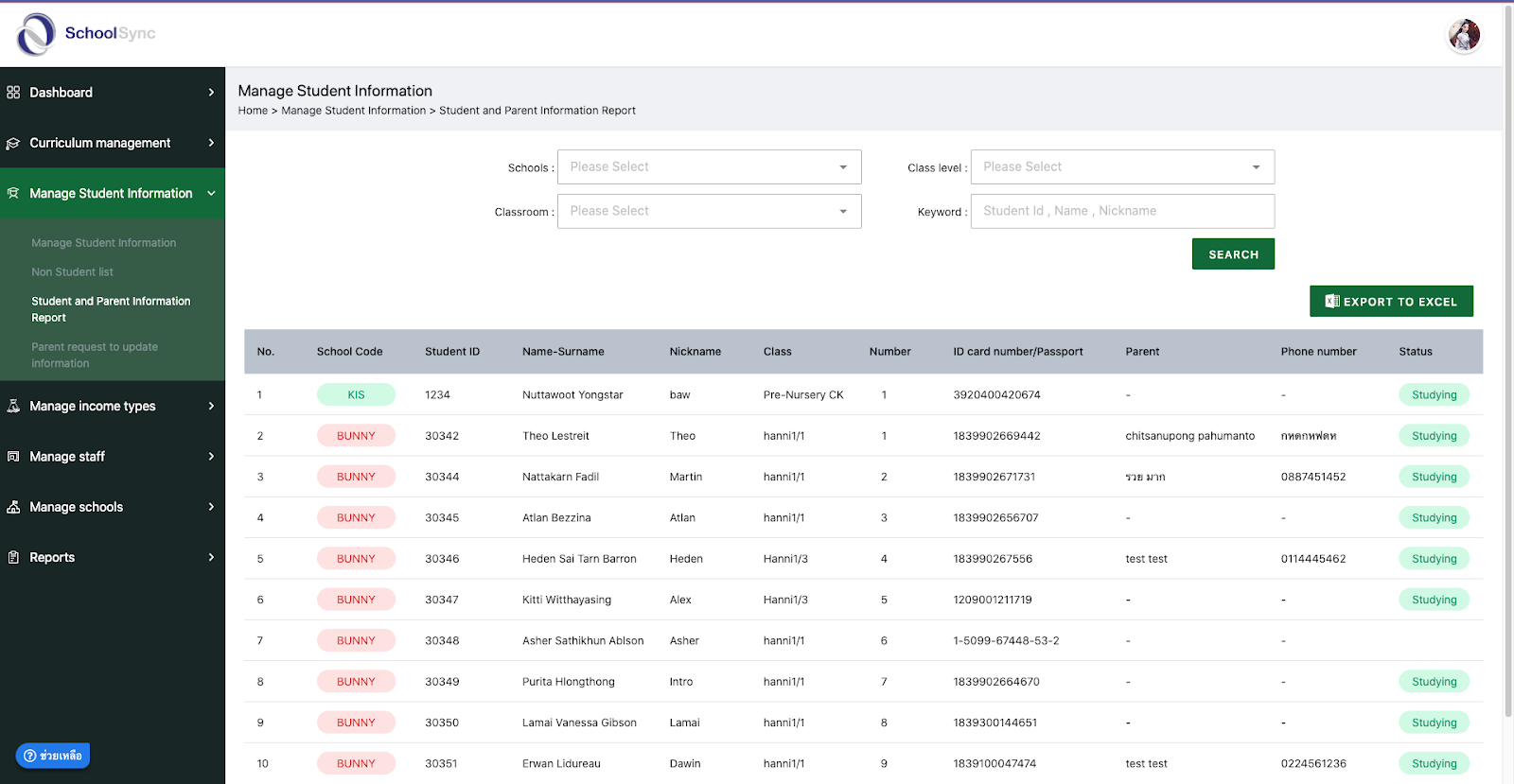Screen dimensions: 1514x784
Task: Click class Pre-Nursery CK
Action: [x=803, y=395]
